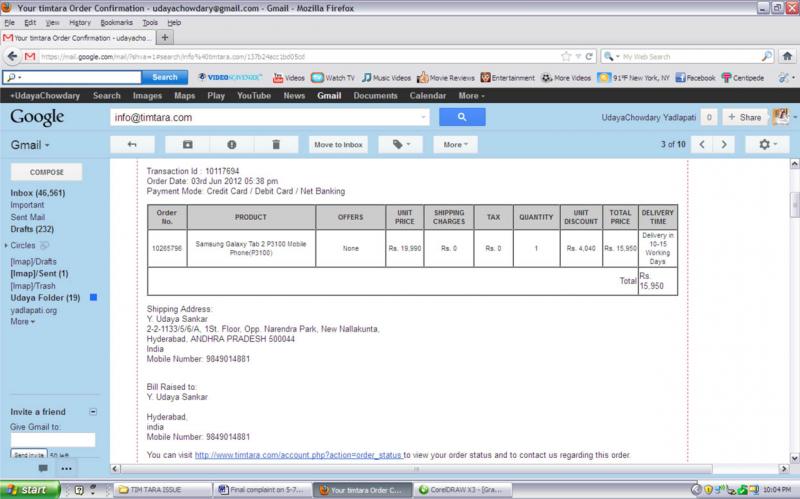Open the Help menu
This screenshot has height=499, width=800.
coord(174,23)
